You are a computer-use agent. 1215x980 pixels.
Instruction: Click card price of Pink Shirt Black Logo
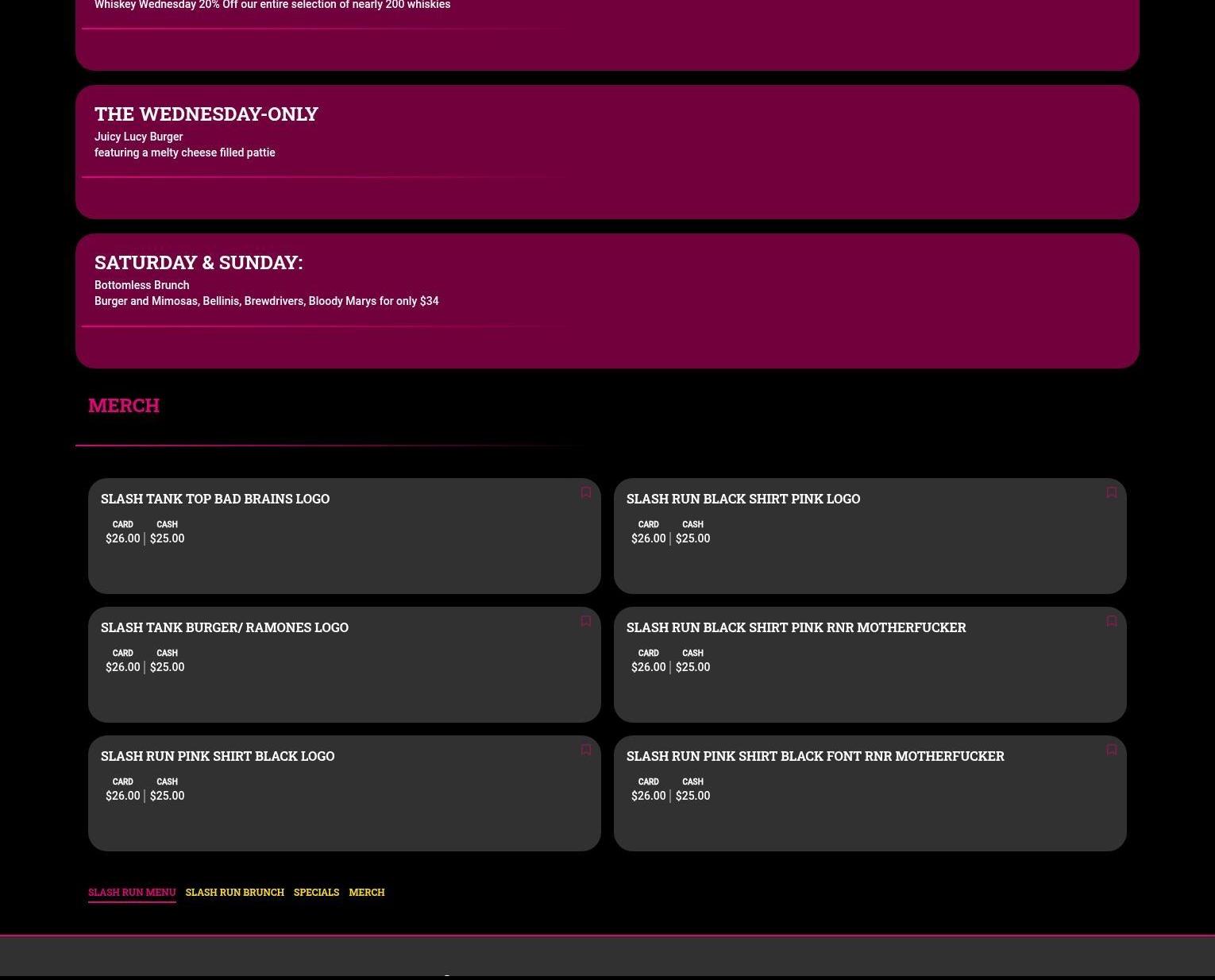pyautogui.click(x=123, y=796)
